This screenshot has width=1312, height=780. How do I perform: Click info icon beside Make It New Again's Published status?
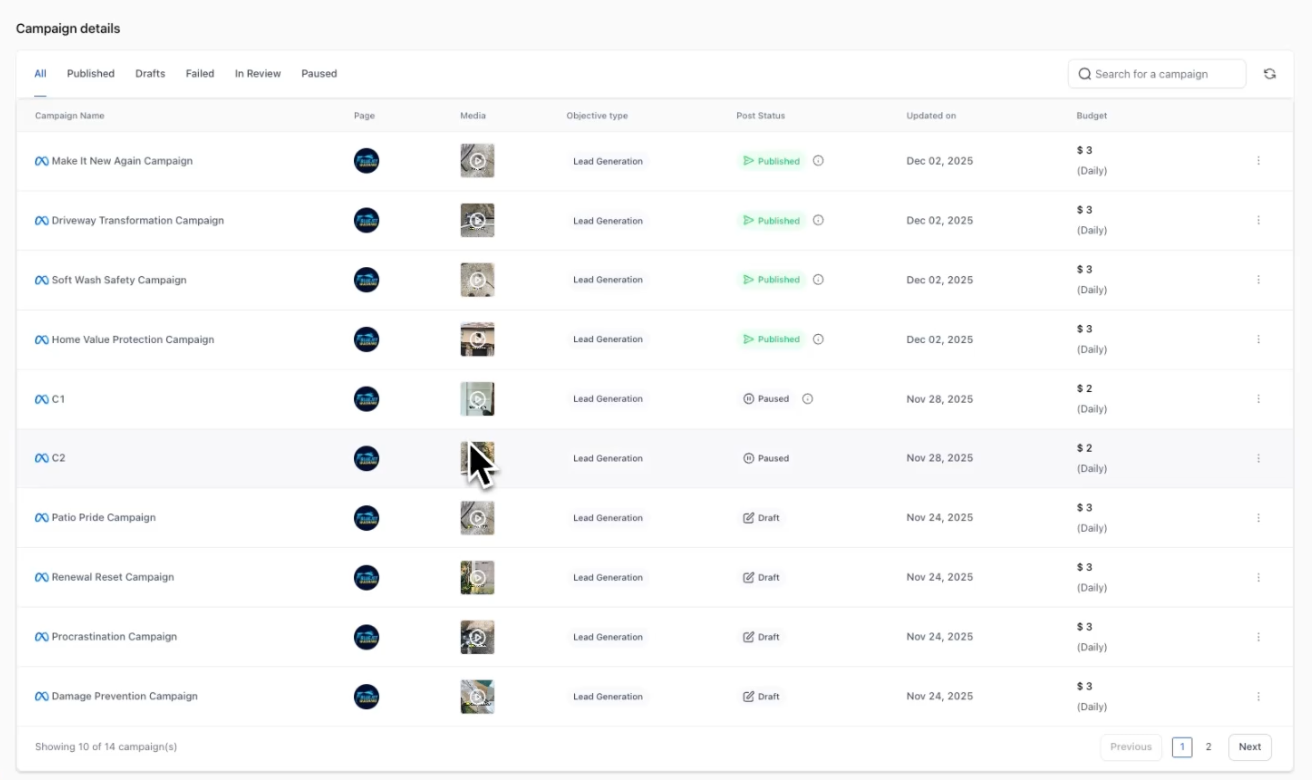pos(818,161)
